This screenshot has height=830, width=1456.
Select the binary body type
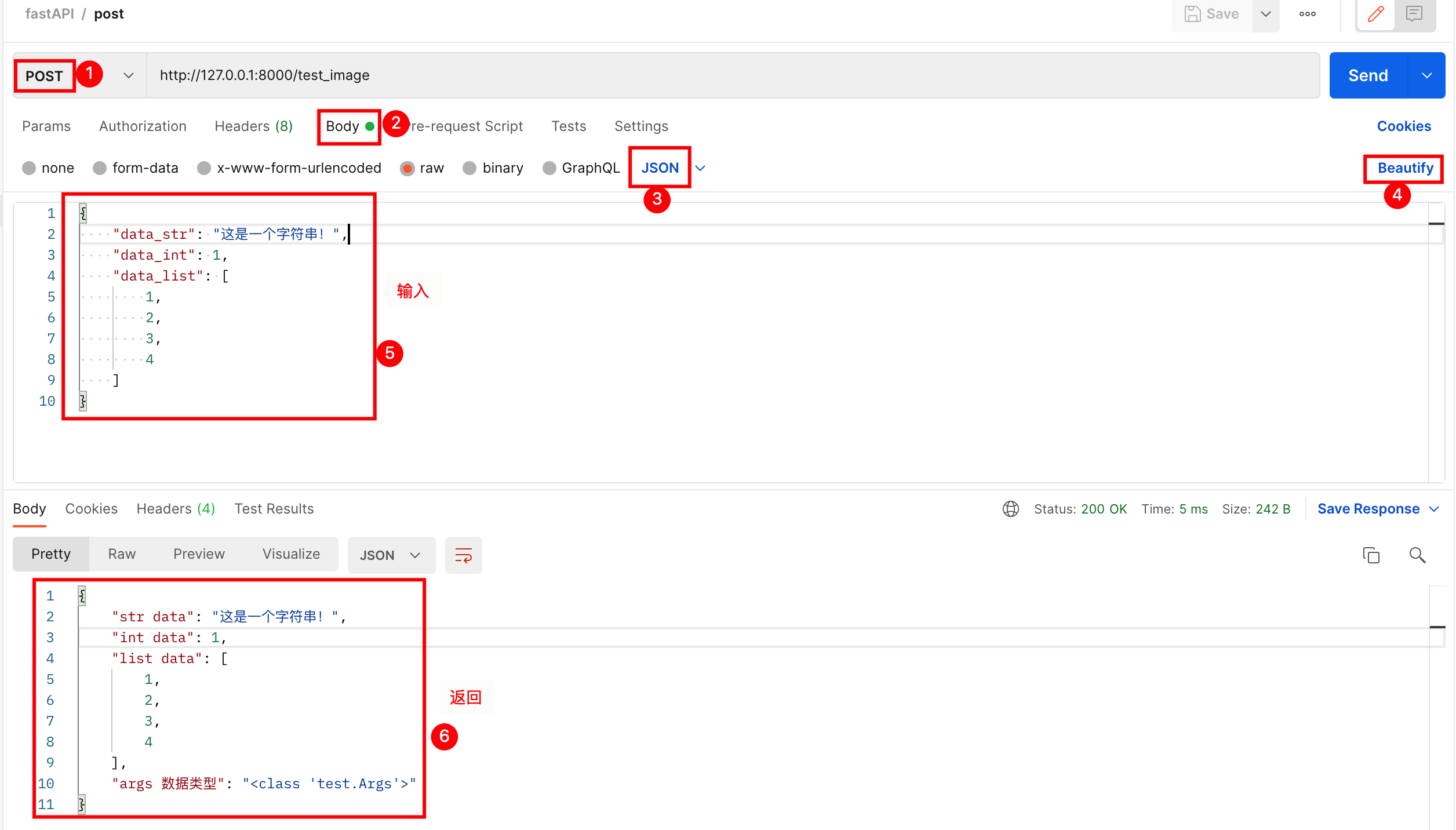(469, 168)
